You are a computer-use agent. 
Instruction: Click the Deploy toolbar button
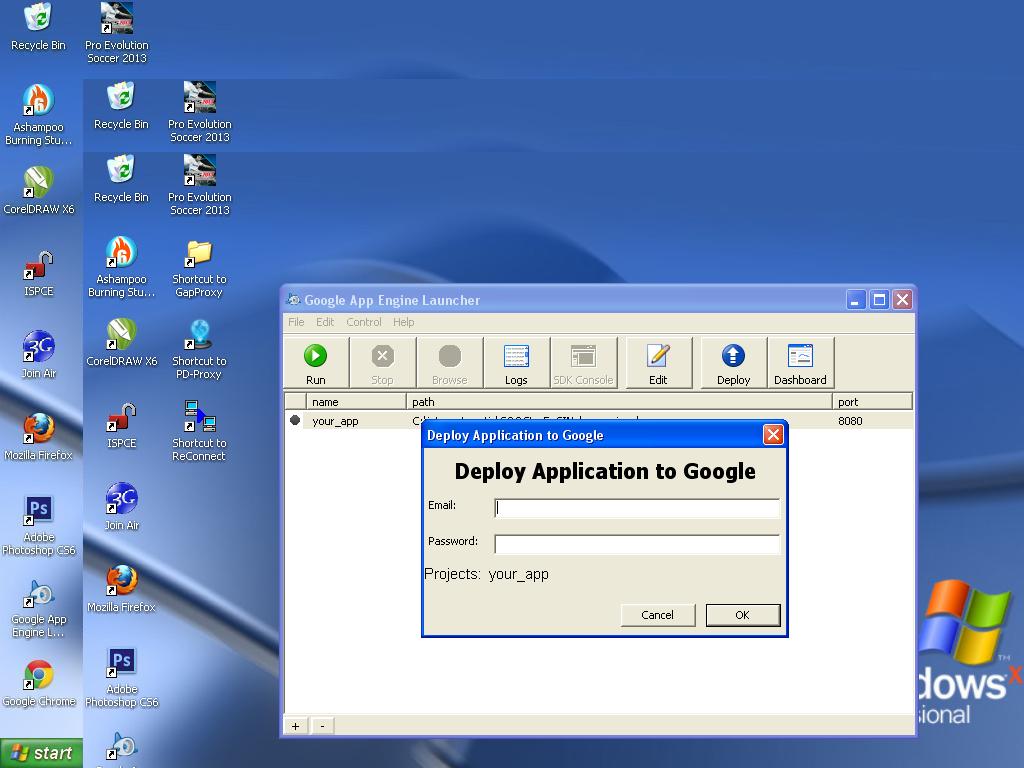pos(733,363)
